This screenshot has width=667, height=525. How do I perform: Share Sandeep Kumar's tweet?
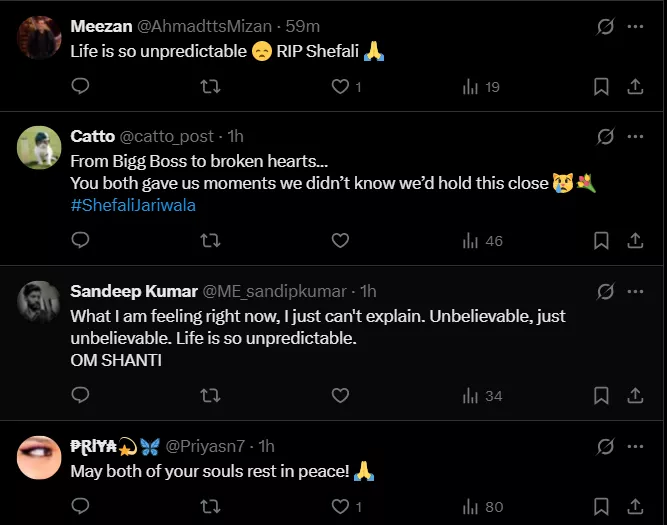(x=634, y=396)
